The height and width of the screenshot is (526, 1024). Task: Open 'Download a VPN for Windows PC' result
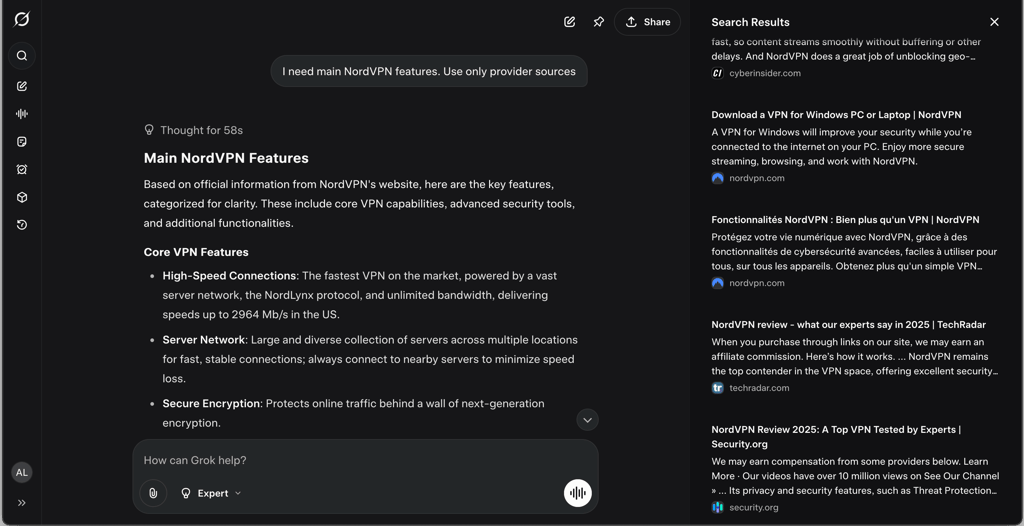point(836,115)
